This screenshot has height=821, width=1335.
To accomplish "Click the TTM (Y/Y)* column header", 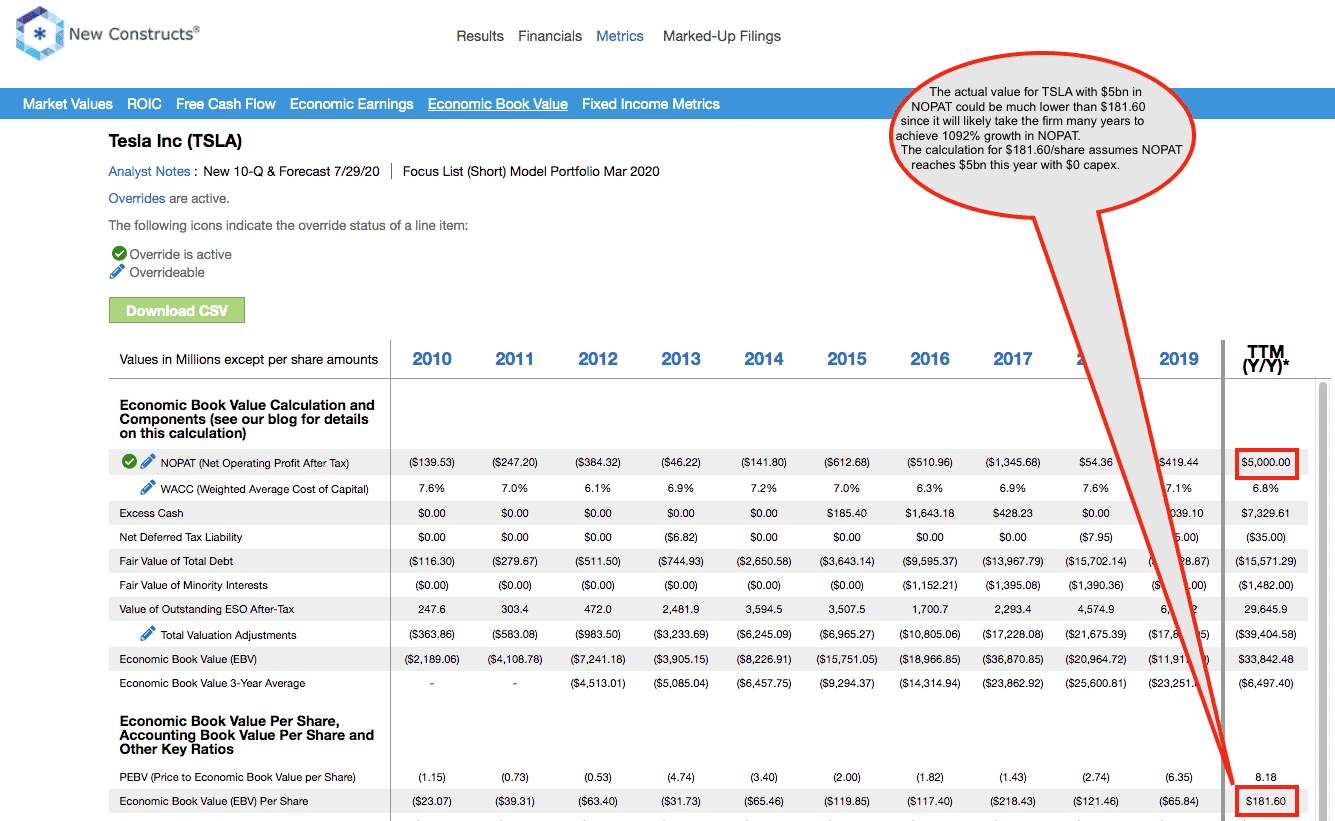I will coord(1266,359).
